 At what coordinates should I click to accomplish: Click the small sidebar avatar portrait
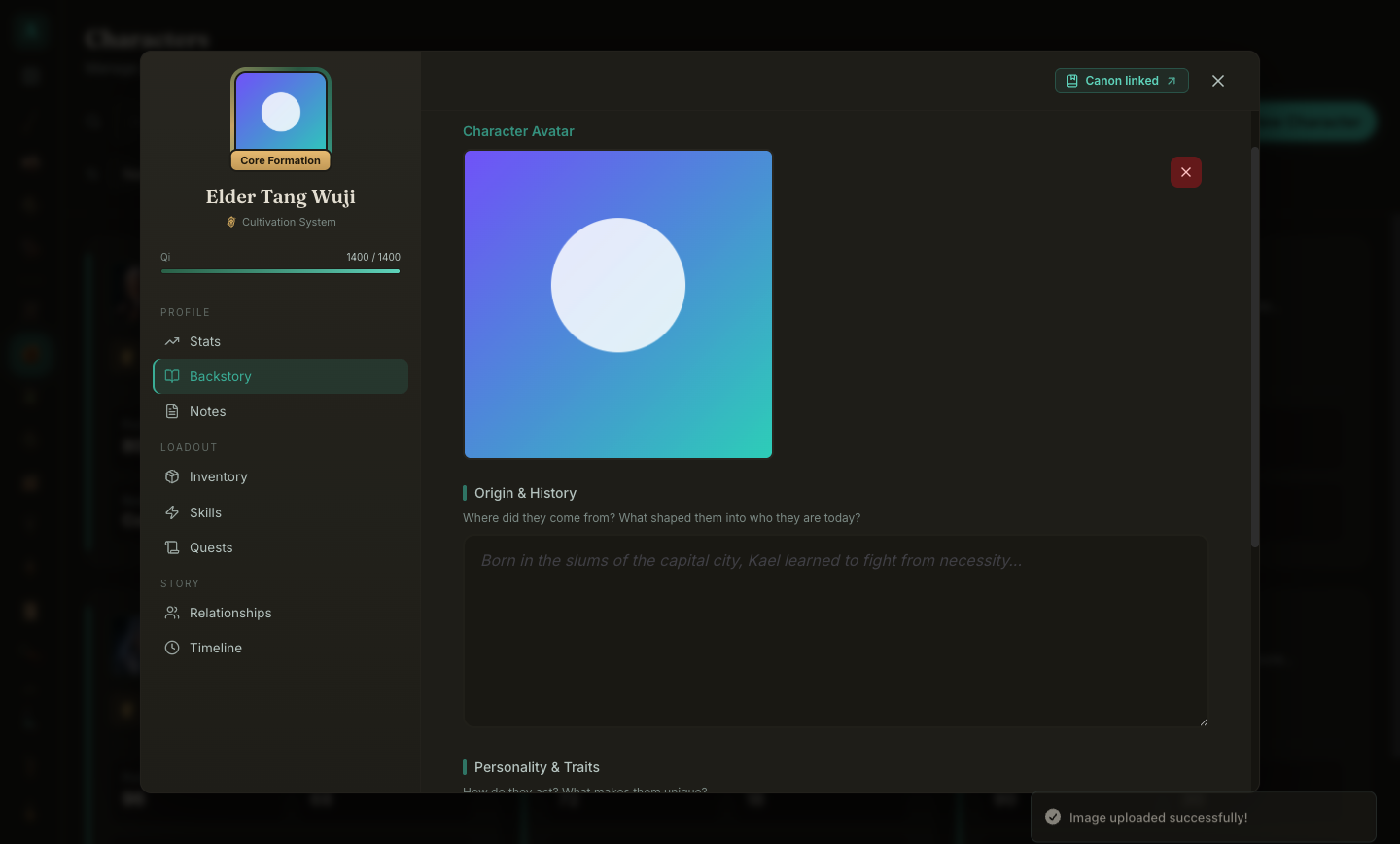(x=281, y=112)
